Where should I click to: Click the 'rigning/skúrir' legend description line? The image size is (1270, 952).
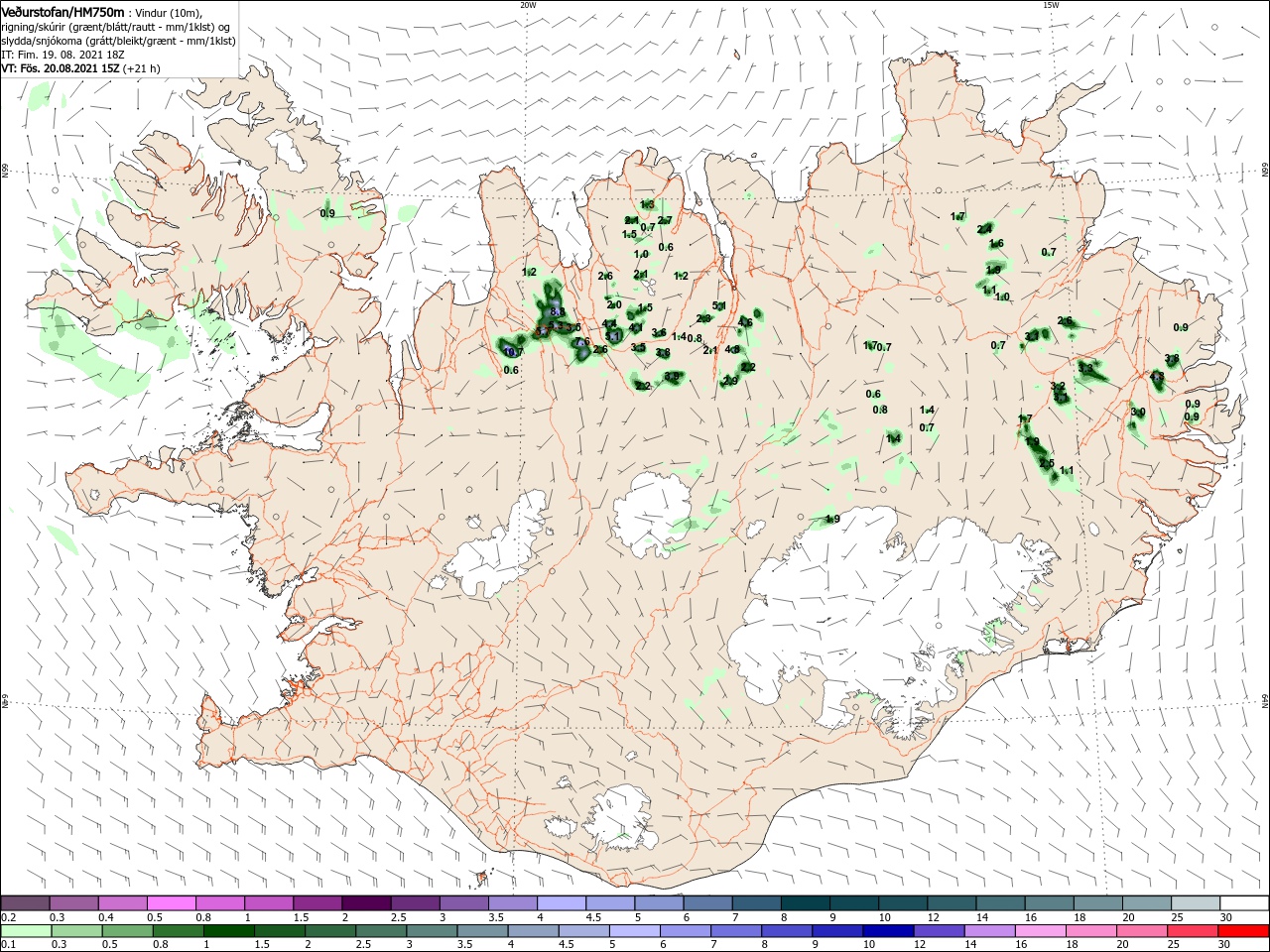click(116, 27)
